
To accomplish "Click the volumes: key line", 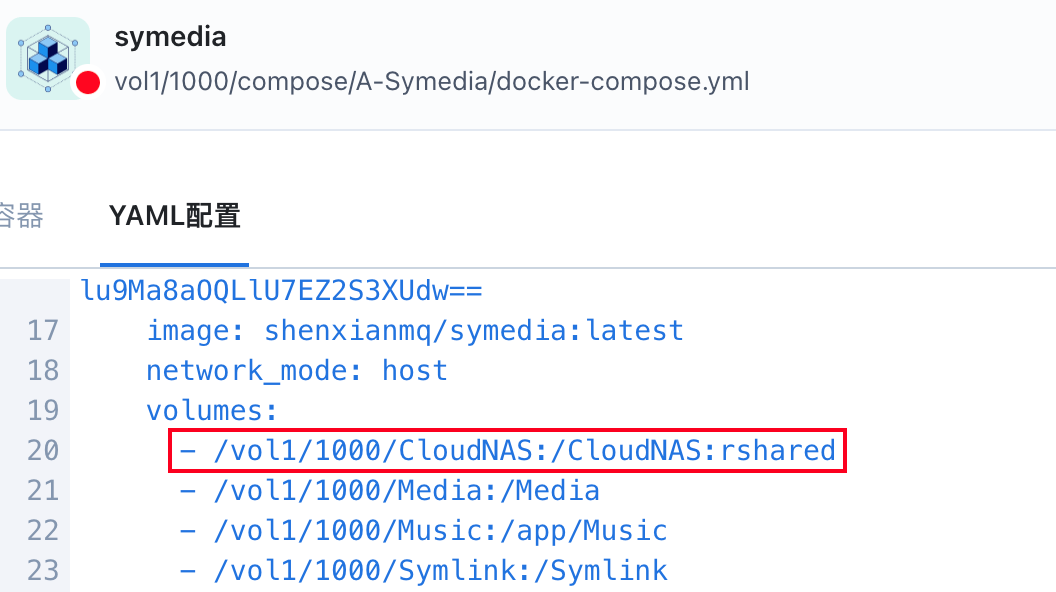I will pyautogui.click(x=212, y=411).
